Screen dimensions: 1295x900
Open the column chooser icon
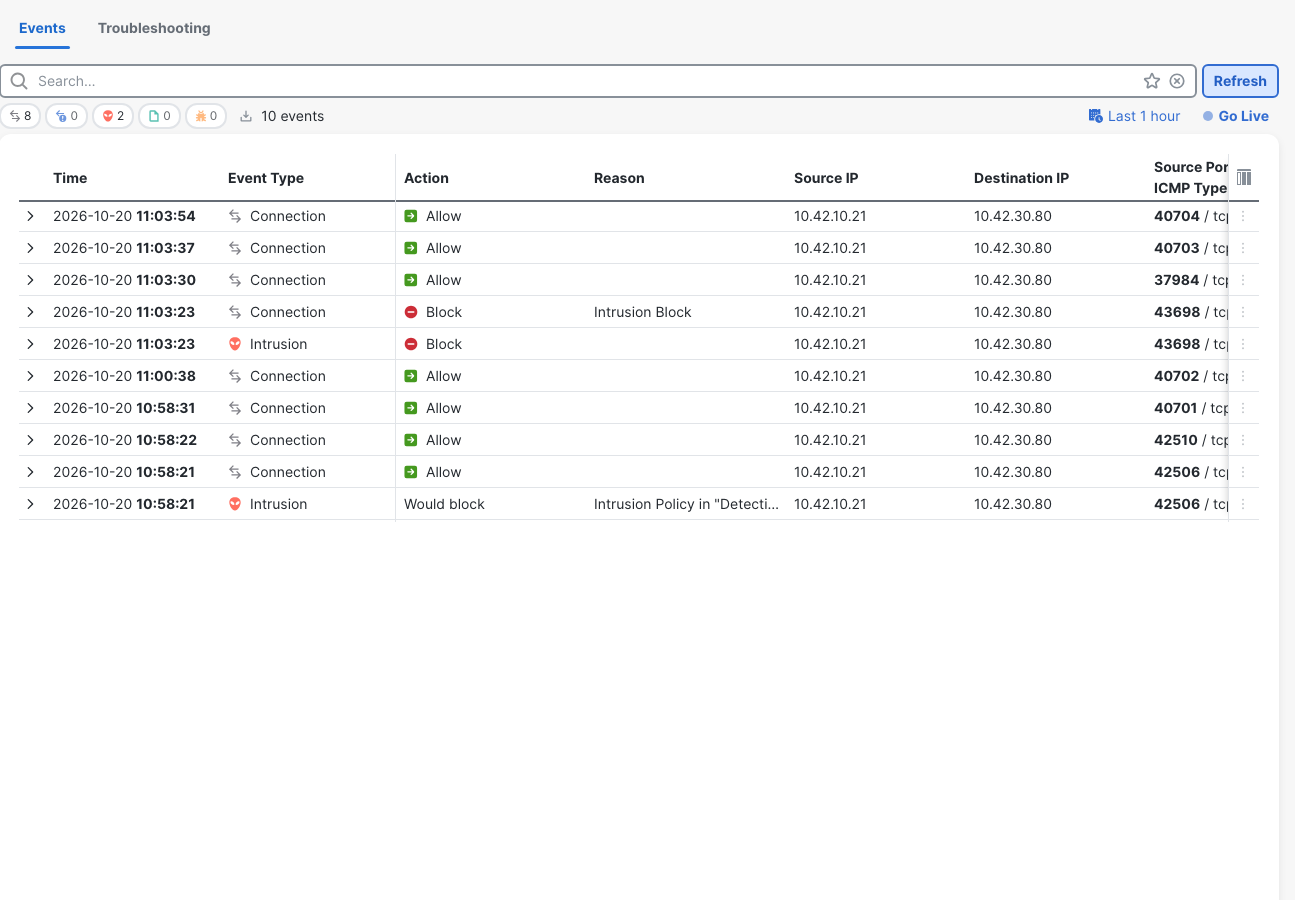[x=1244, y=177]
